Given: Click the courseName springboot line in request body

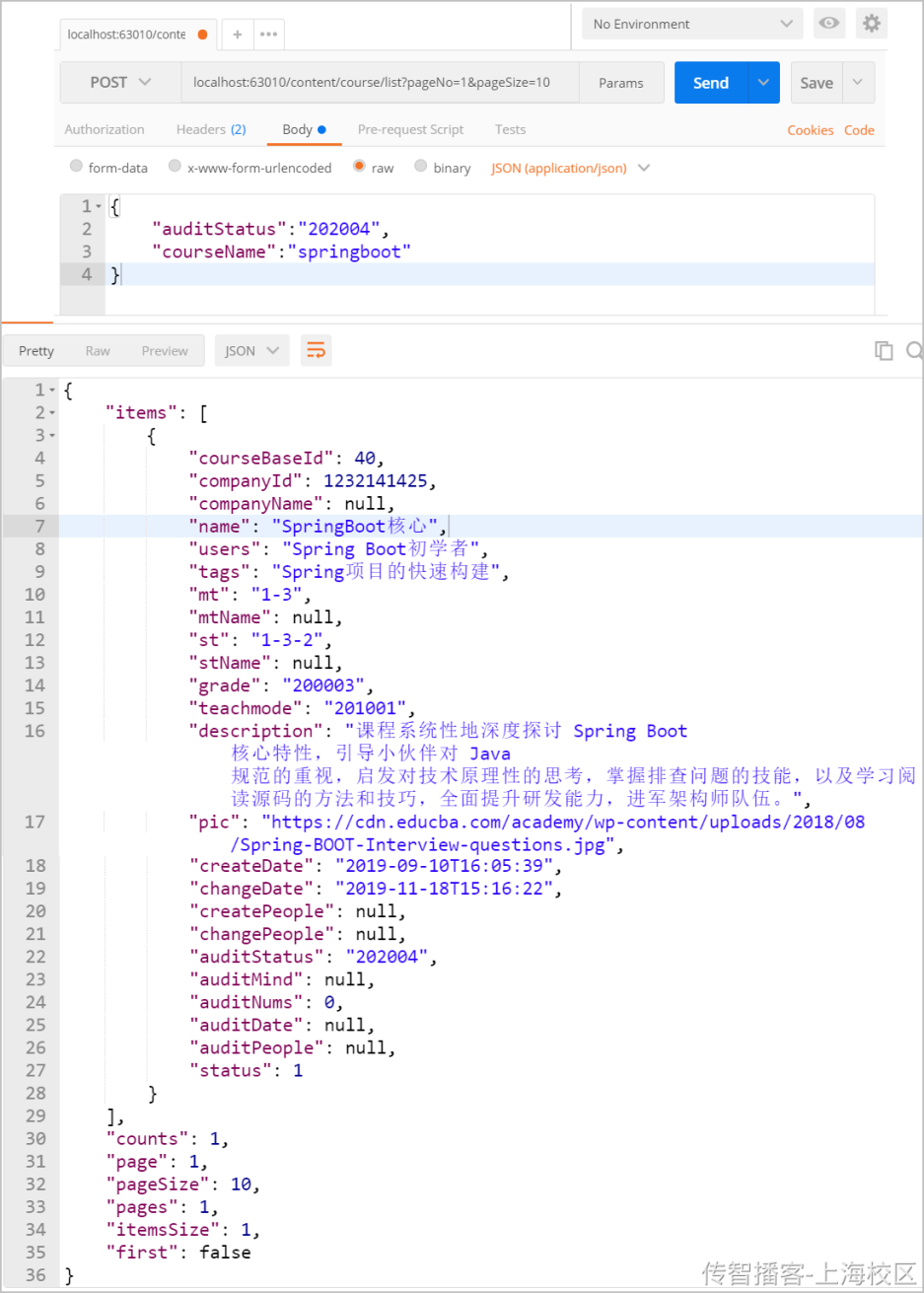Looking at the screenshot, I should coord(281,251).
